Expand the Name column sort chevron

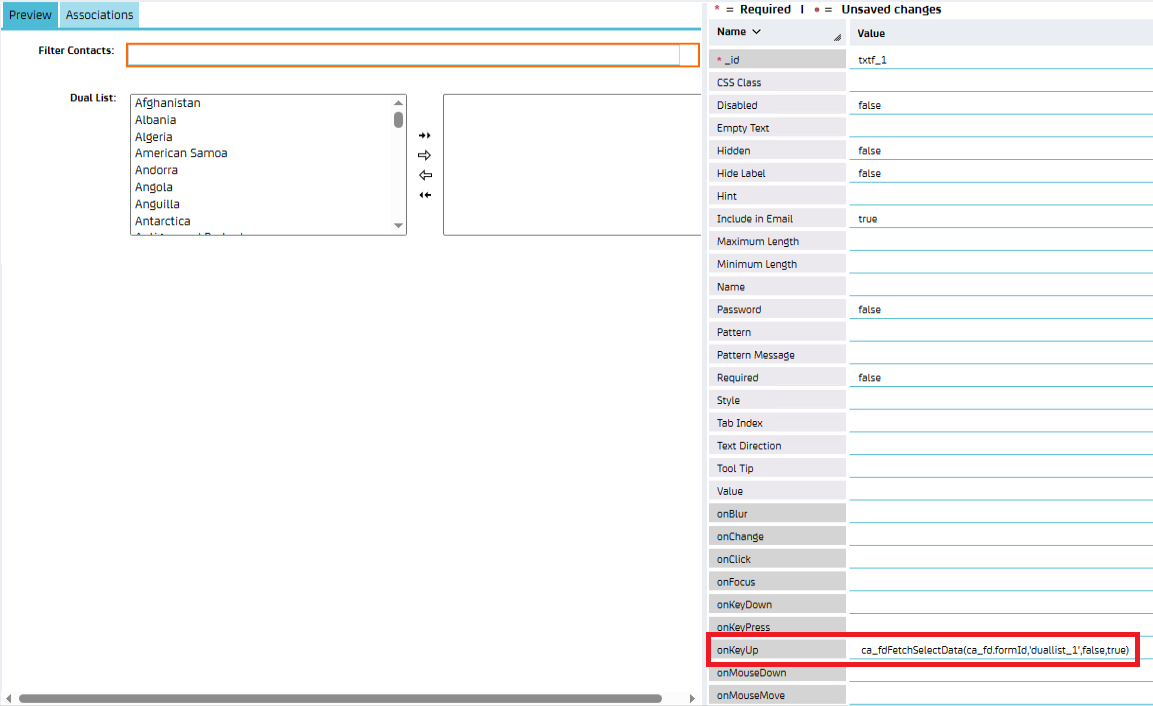[x=756, y=32]
